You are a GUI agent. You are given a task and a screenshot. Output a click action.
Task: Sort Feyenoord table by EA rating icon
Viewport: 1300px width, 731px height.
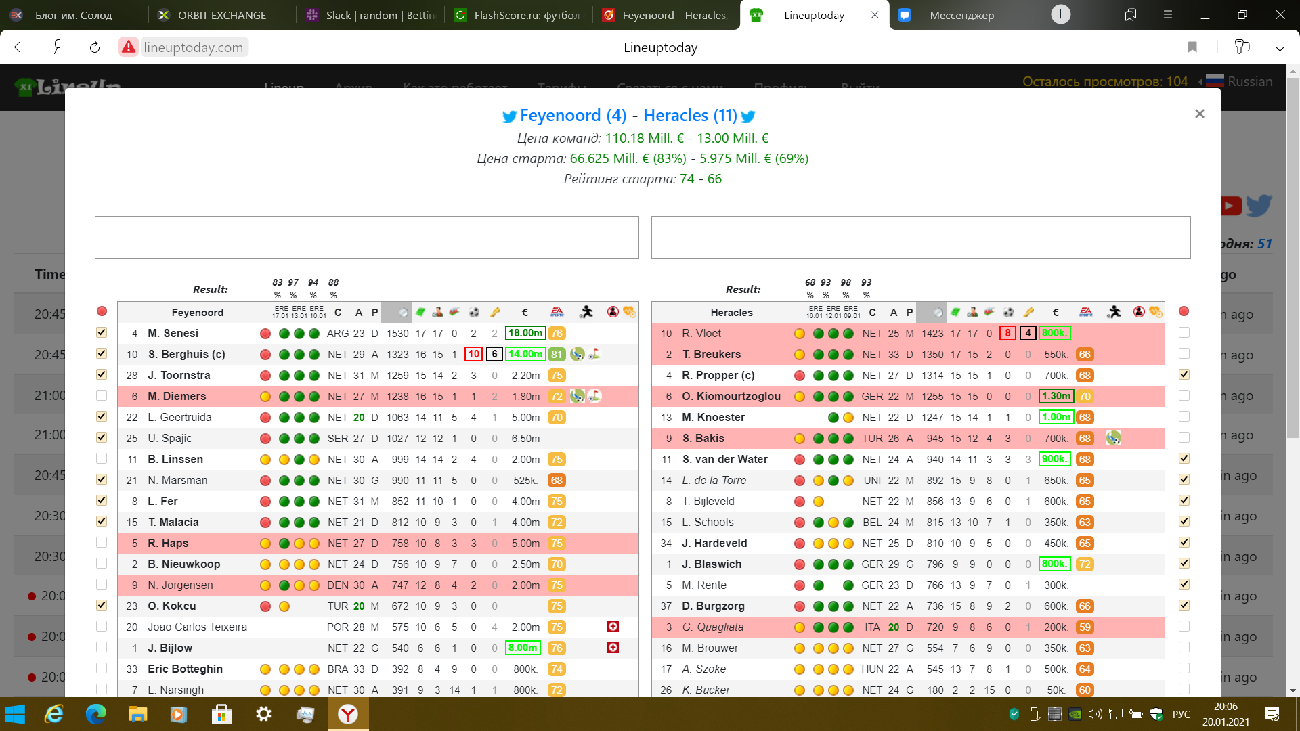557,312
